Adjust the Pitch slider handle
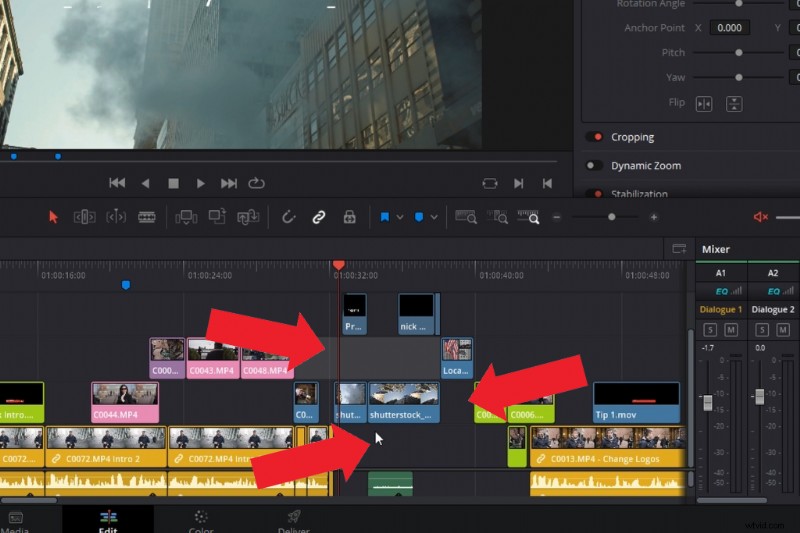 [738, 53]
